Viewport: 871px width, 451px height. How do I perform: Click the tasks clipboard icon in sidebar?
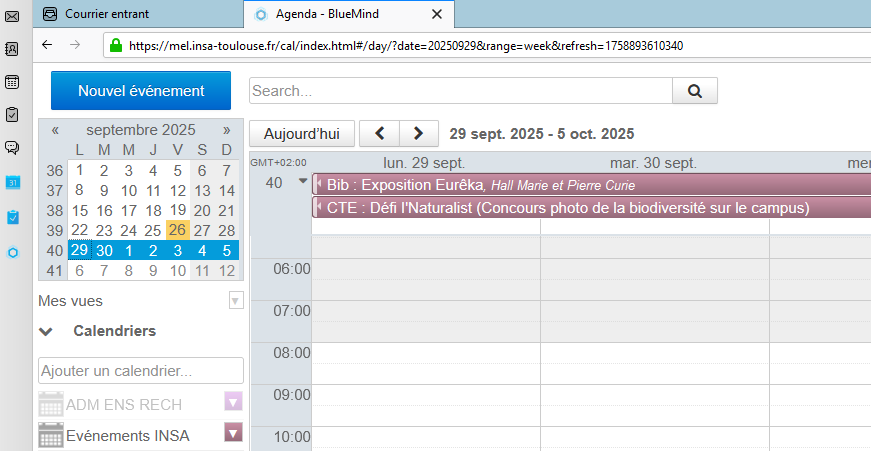pyautogui.click(x=12, y=114)
